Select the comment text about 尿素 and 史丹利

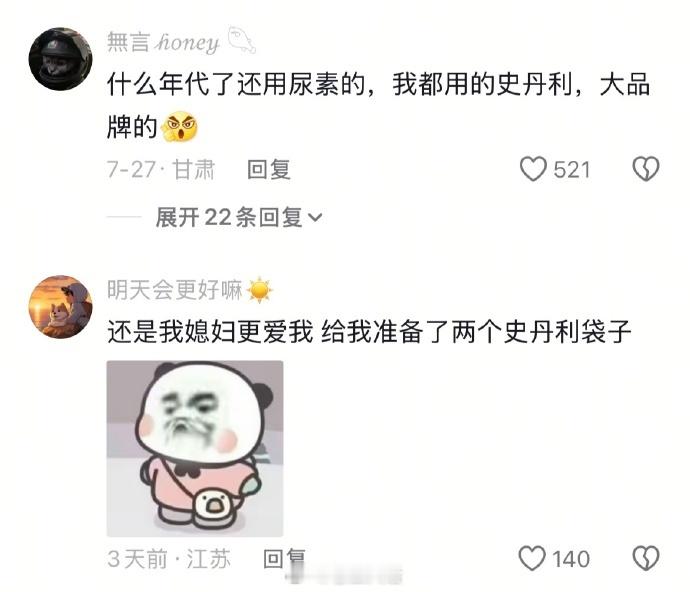click(x=378, y=106)
